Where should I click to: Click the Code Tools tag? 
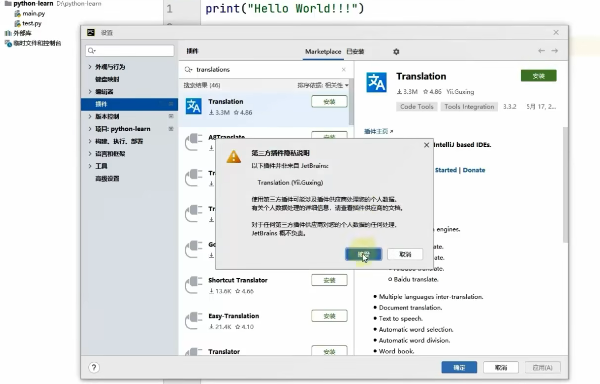coord(416,107)
